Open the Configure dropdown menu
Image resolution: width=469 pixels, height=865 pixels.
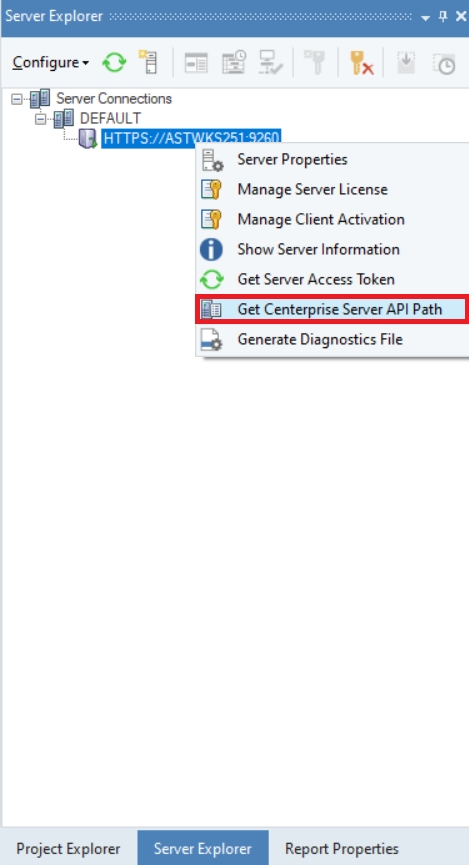point(51,62)
